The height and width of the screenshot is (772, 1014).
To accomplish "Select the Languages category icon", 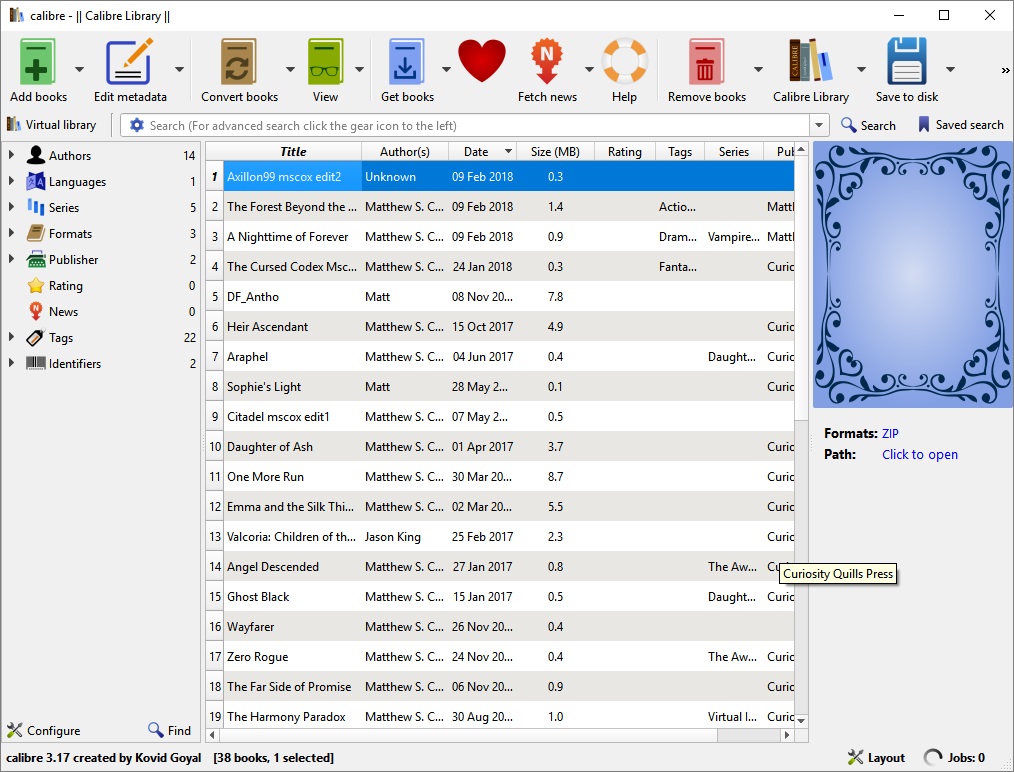I will (x=36, y=182).
